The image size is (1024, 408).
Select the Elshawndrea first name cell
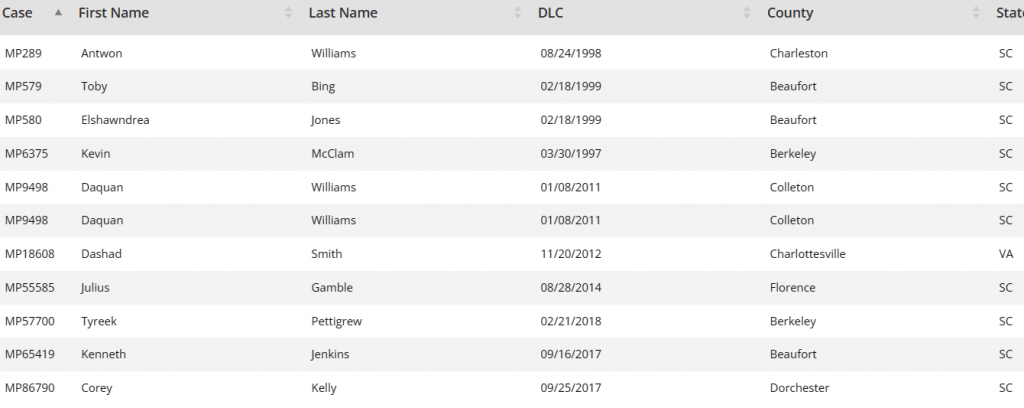point(115,120)
